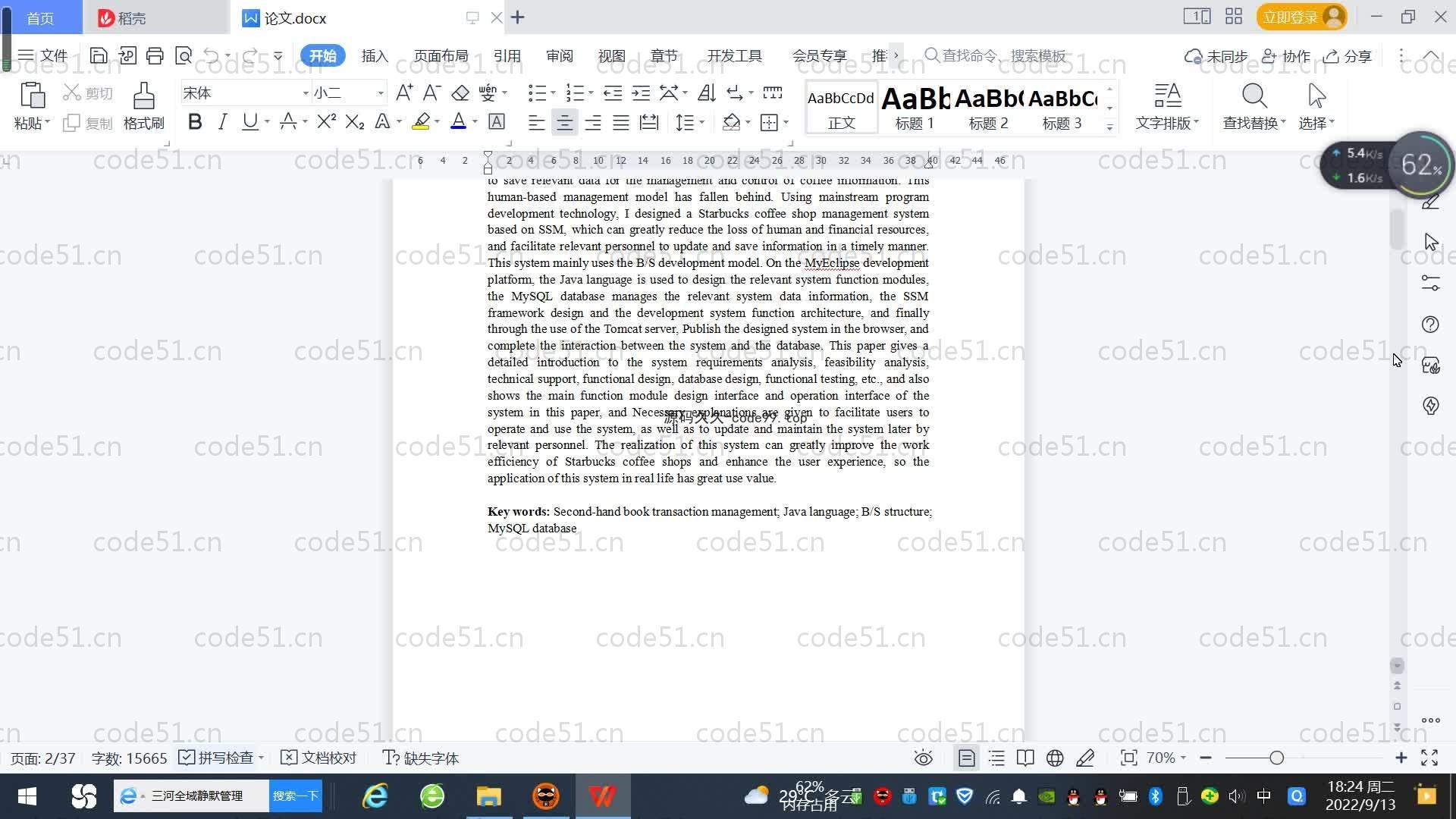Click the zoom slider handle
This screenshot has height=819, width=1456.
click(1276, 758)
